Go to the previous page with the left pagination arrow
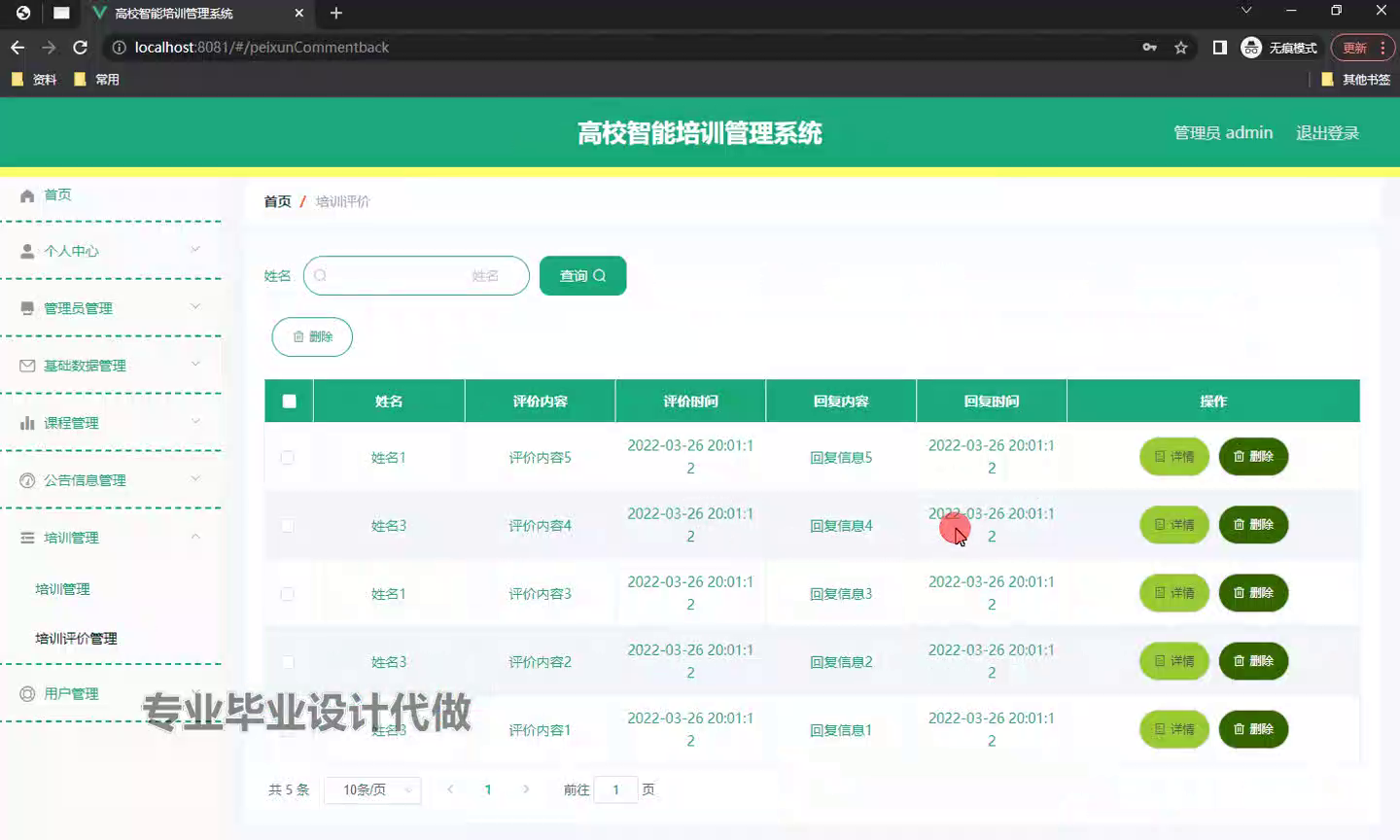 (x=450, y=789)
